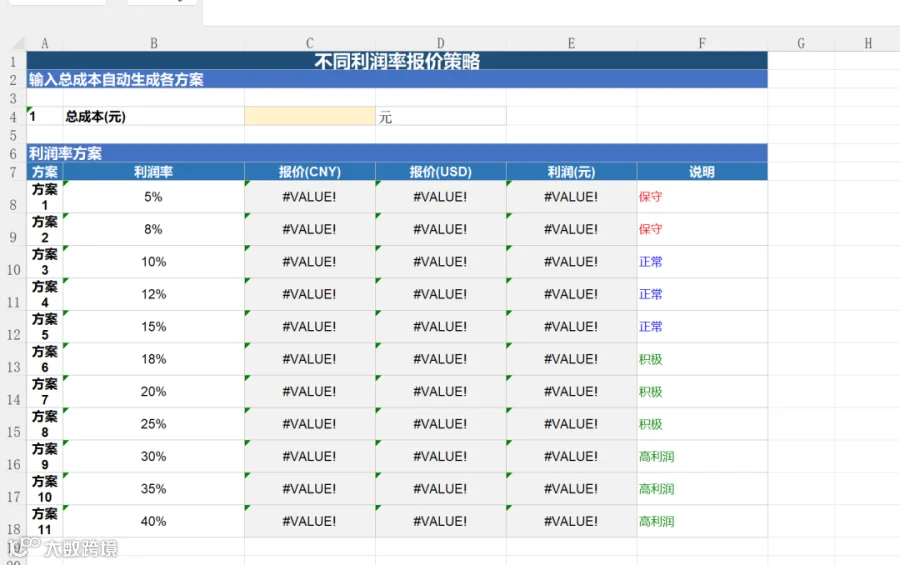Viewport: 900px width, 565px height.
Task: Select the 30% profit rate cell
Action: [x=153, y=456]
